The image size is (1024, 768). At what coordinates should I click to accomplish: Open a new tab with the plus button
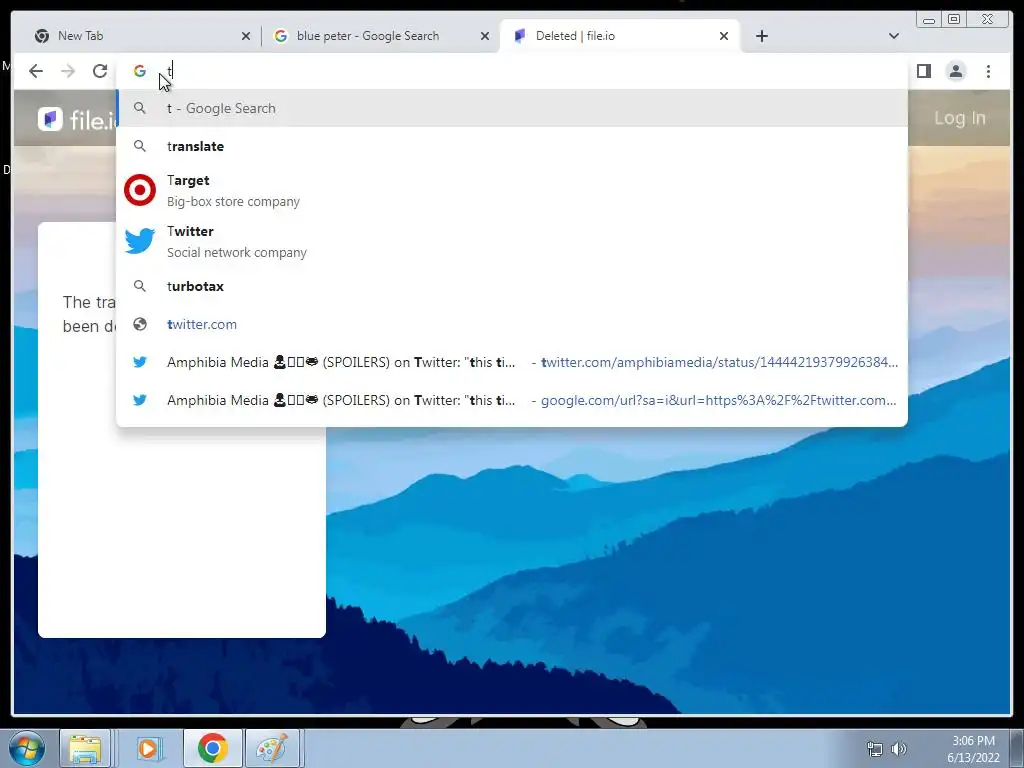[x=761, y=36]
